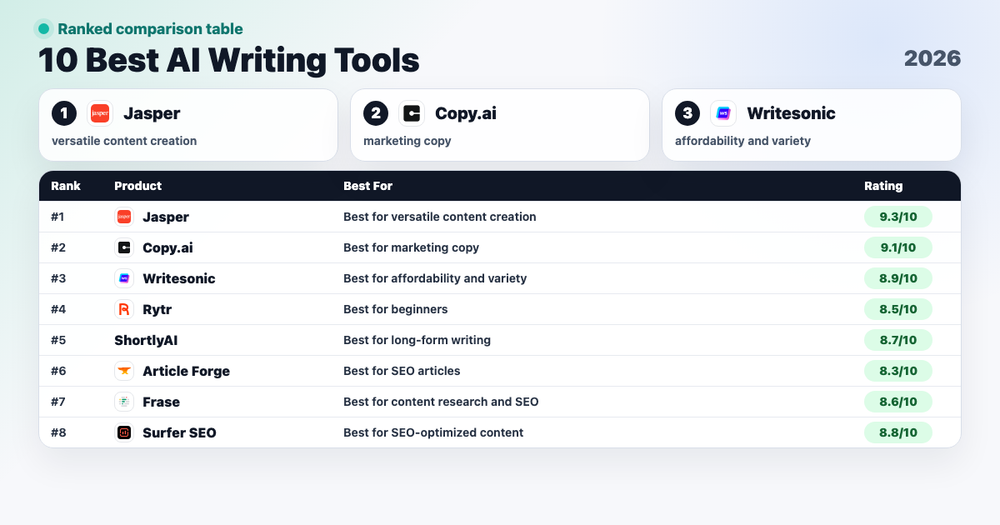Click the Jasper product name in the table
Screen dimensions: 1000x525
point(166,217)
